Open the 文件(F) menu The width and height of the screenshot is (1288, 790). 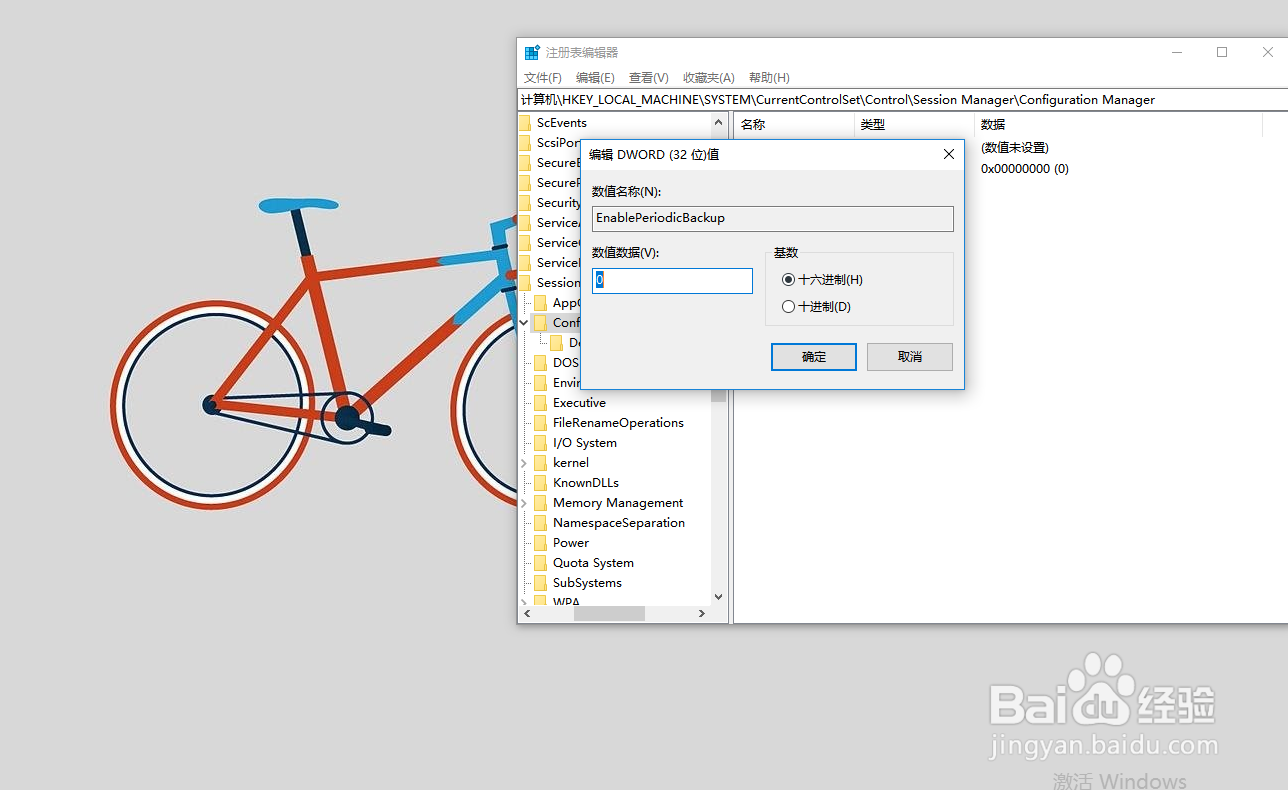point(543,78)
